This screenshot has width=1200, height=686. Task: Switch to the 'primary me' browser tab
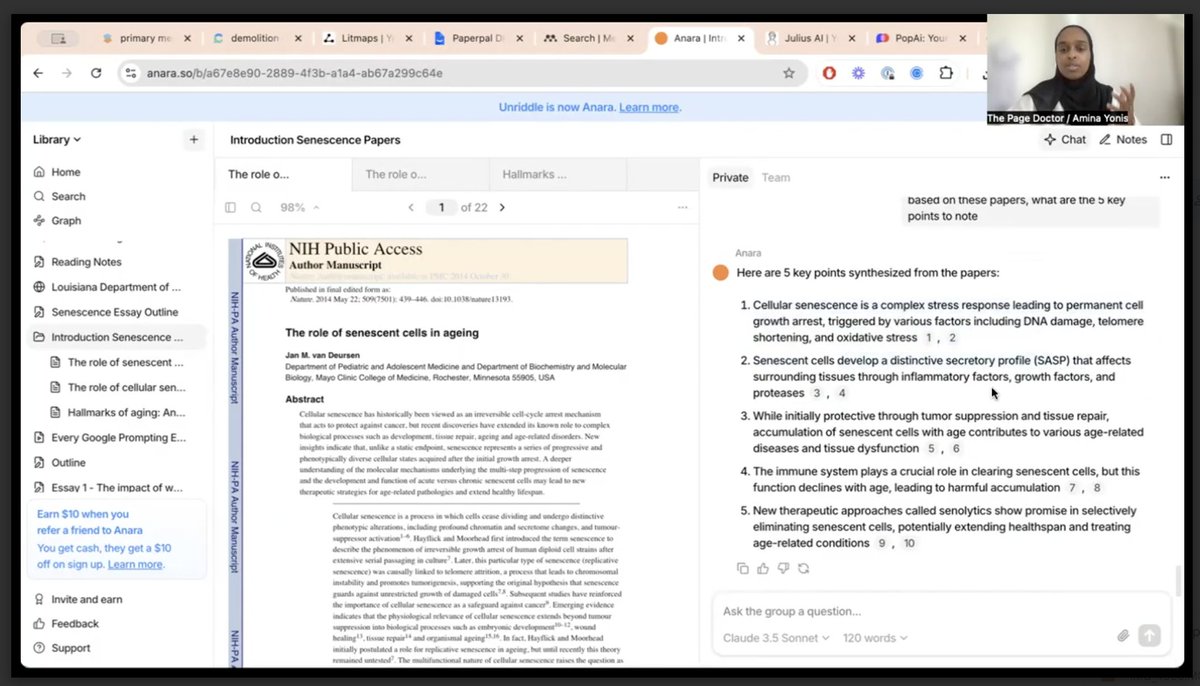[x=146, y=38]
